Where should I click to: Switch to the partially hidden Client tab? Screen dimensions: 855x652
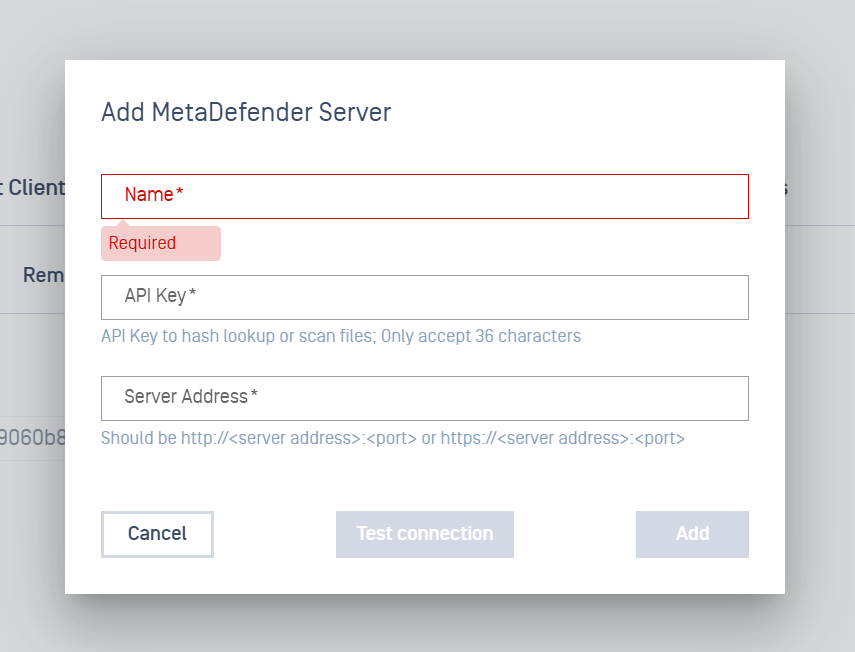point(33,187)
